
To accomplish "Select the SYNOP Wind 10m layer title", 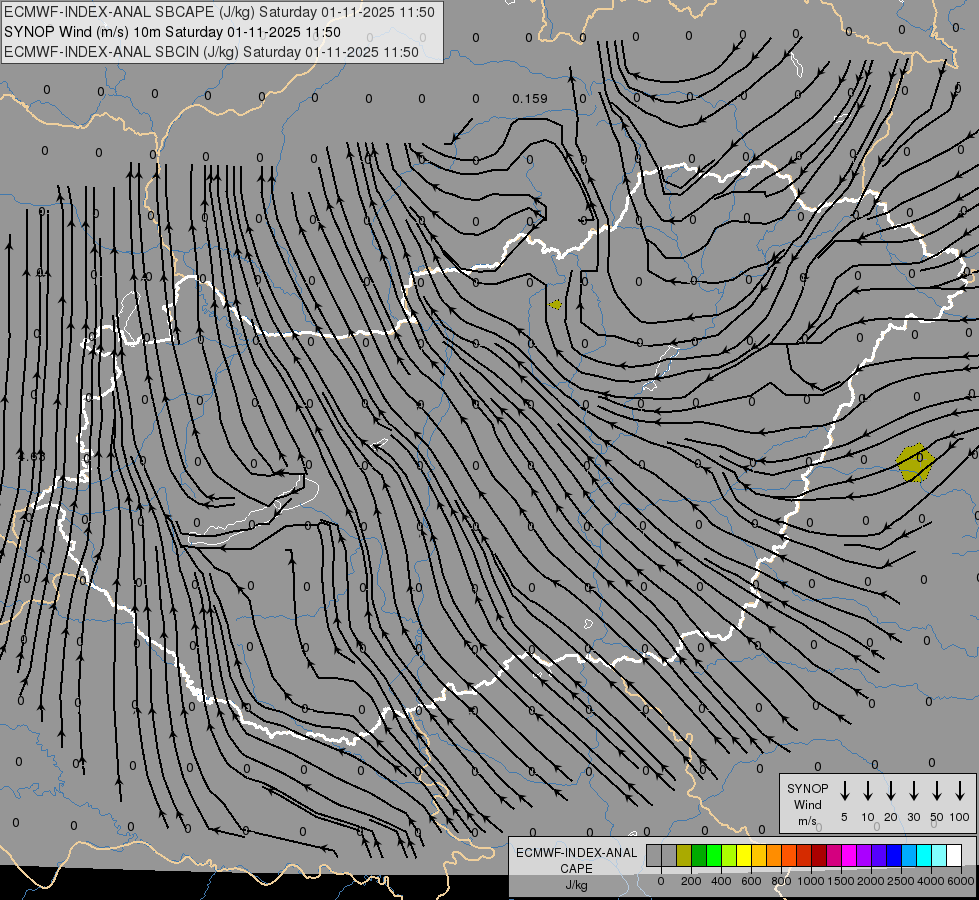I will click(x=179, y=32).
